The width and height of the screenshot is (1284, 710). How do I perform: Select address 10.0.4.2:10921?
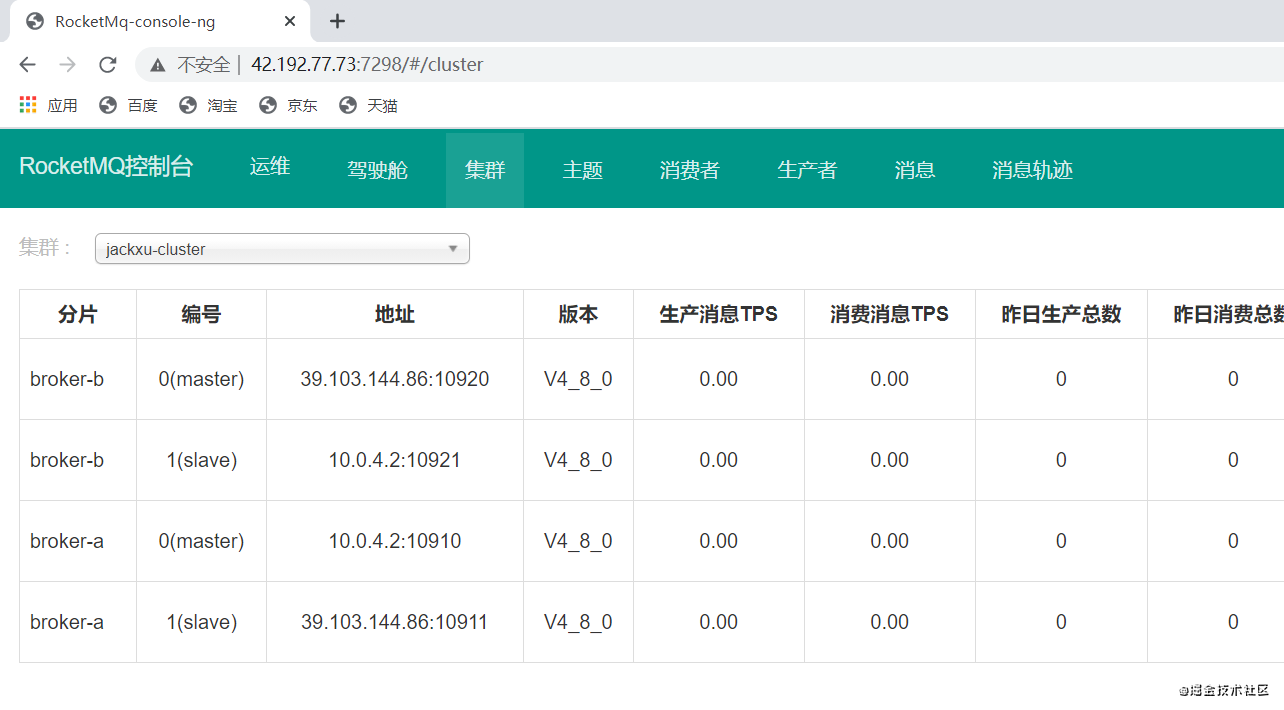point(395,460)
